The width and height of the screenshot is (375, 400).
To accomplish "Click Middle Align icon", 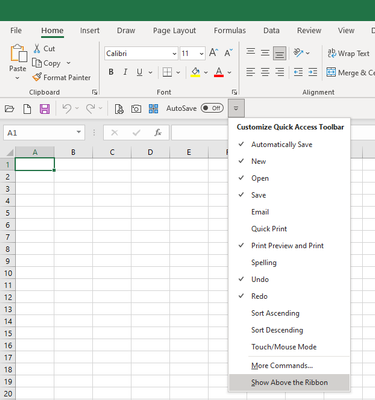I will pyautogui.click(x=265, y=53).
